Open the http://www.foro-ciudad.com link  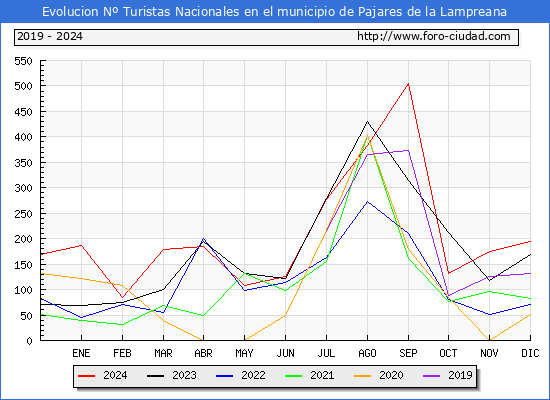[434, 36]
